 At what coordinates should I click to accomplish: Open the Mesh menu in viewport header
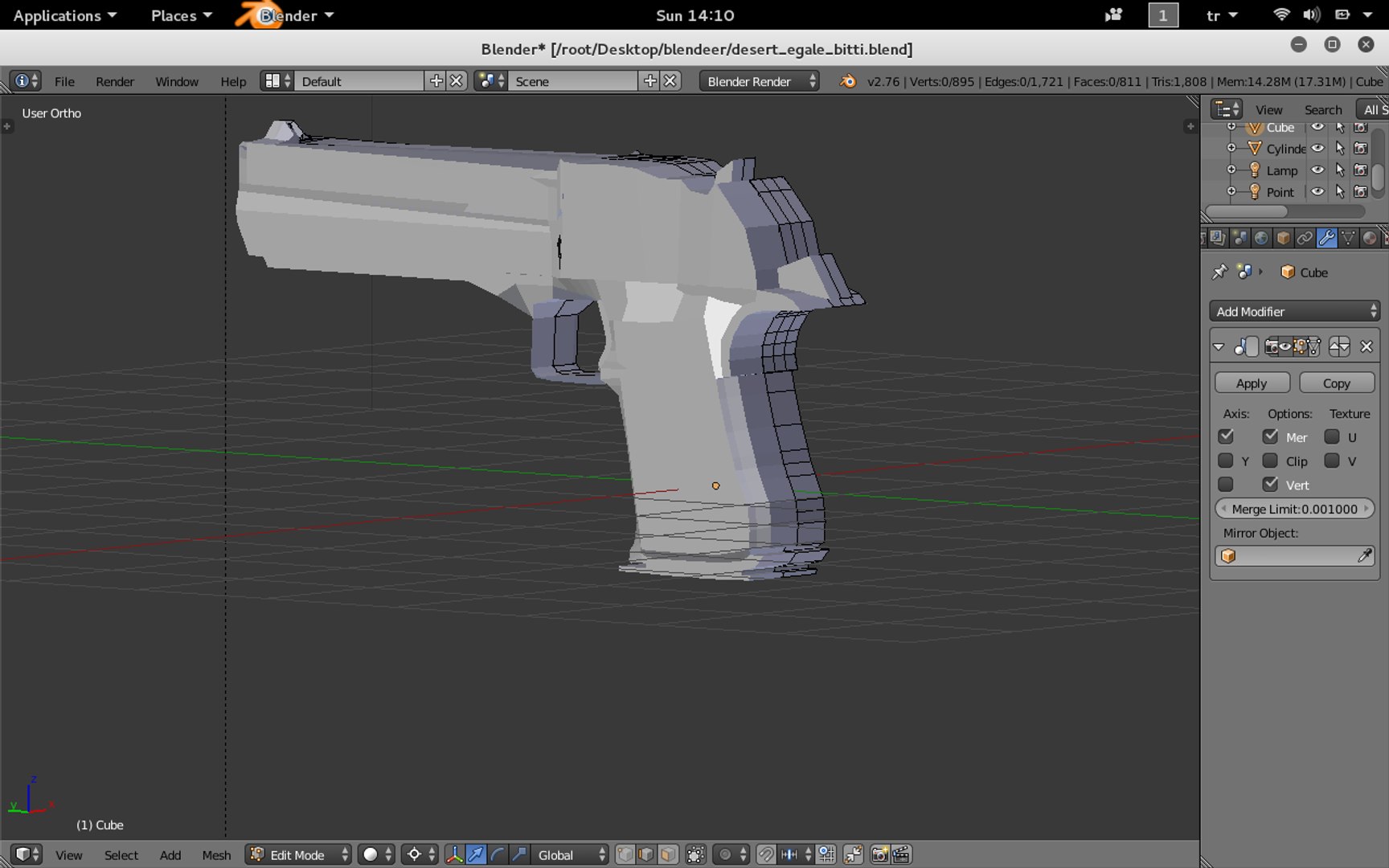216,855
